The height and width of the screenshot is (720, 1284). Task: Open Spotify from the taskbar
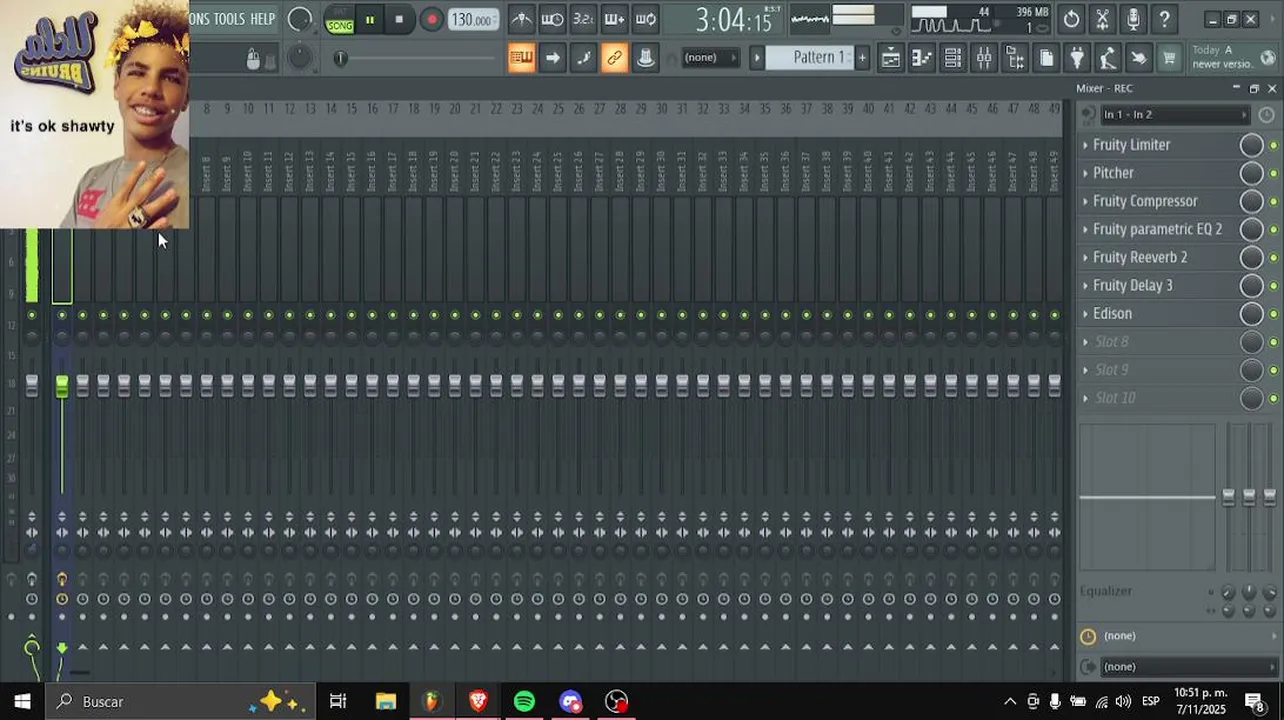(x=524, y=701)
